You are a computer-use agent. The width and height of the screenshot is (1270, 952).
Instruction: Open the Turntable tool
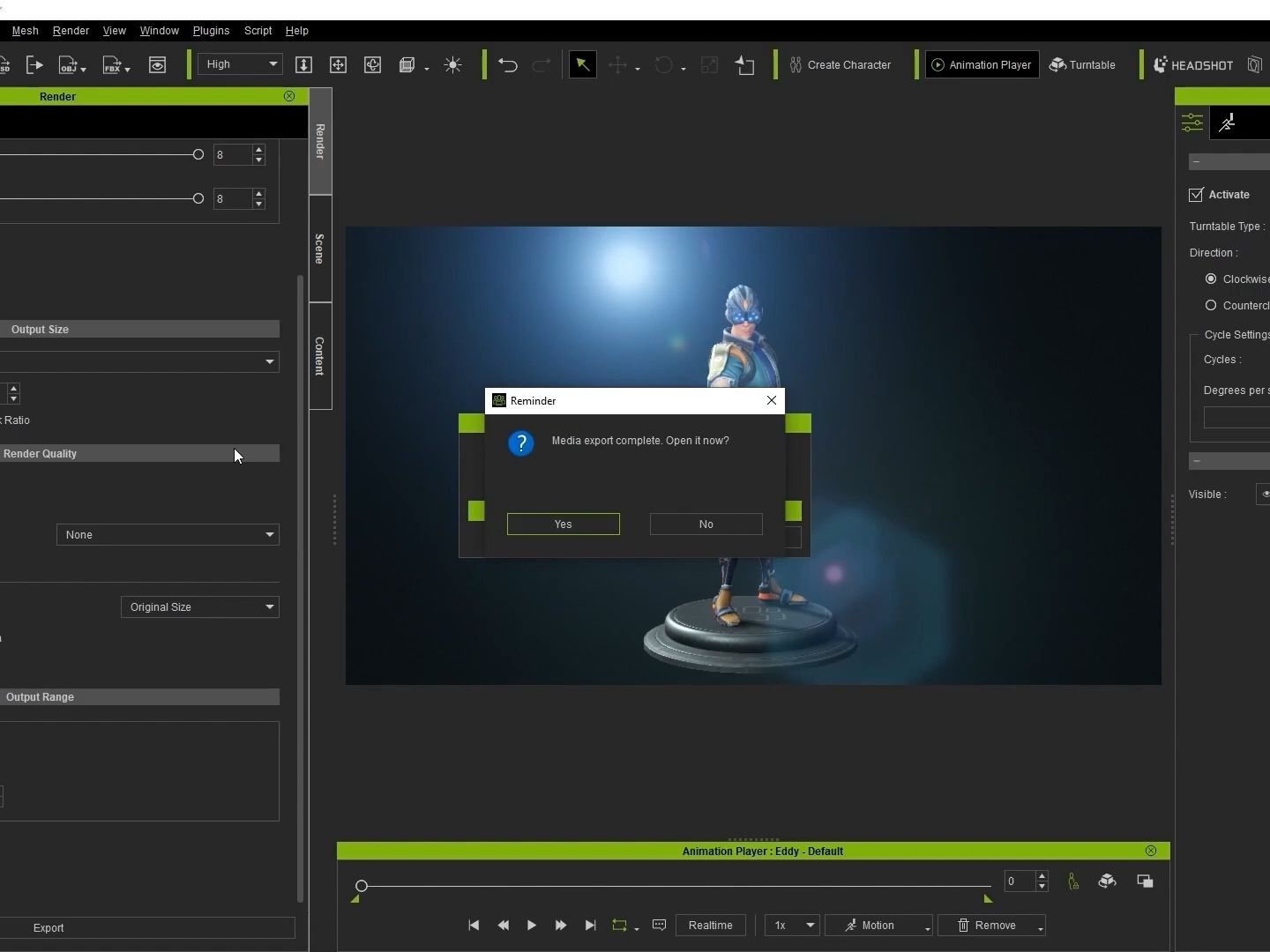[1082, 65]
